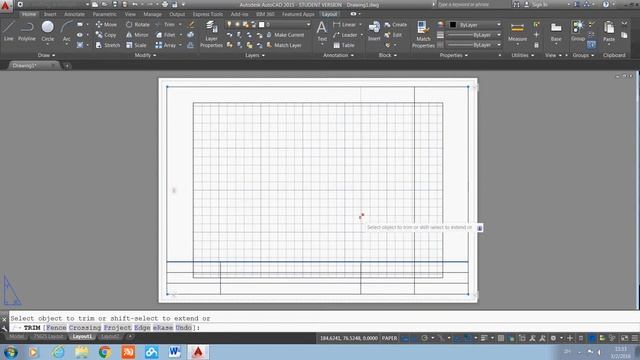
Task: Click the Fillet tool
Action: point(166,35)
